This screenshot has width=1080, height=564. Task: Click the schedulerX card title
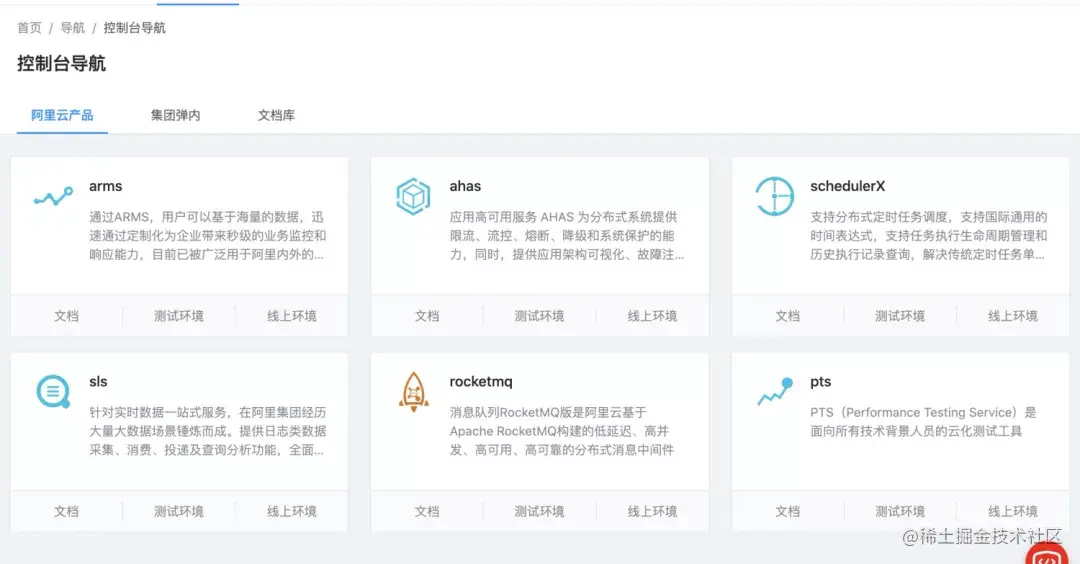click(x=847, y=186)
